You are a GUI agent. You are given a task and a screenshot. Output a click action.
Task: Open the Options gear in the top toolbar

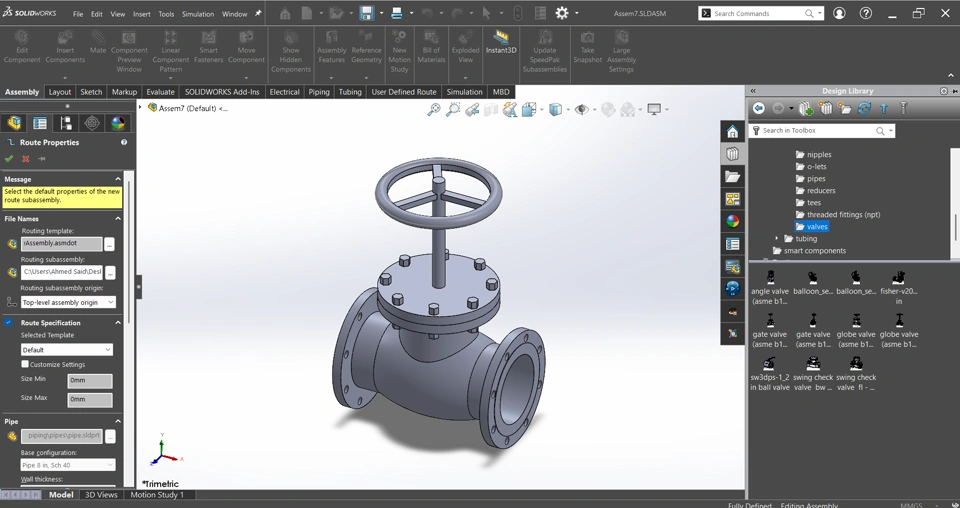click(562, 13)
